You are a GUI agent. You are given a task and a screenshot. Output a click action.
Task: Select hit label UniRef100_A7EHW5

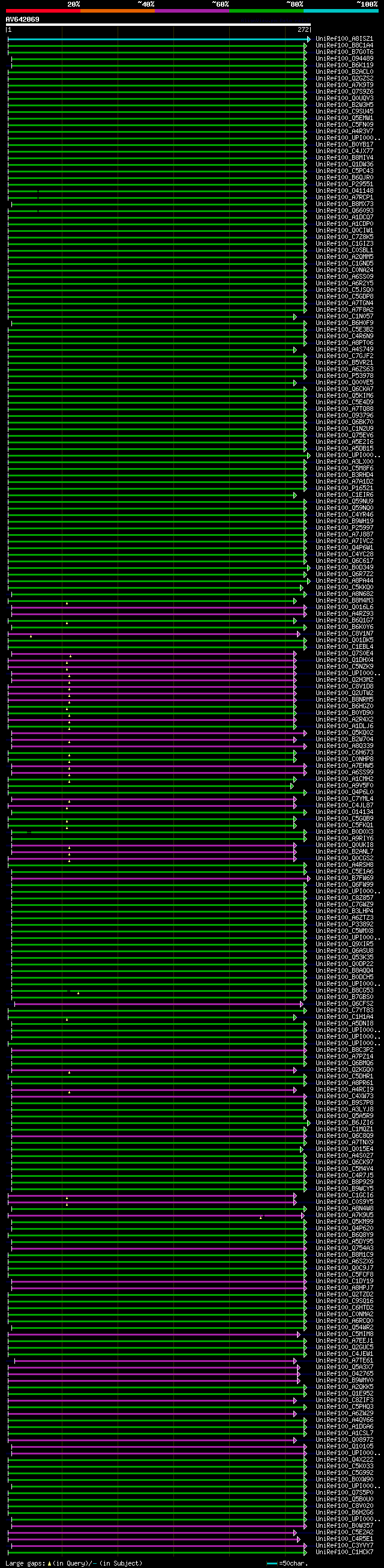(x=344, y=767)
